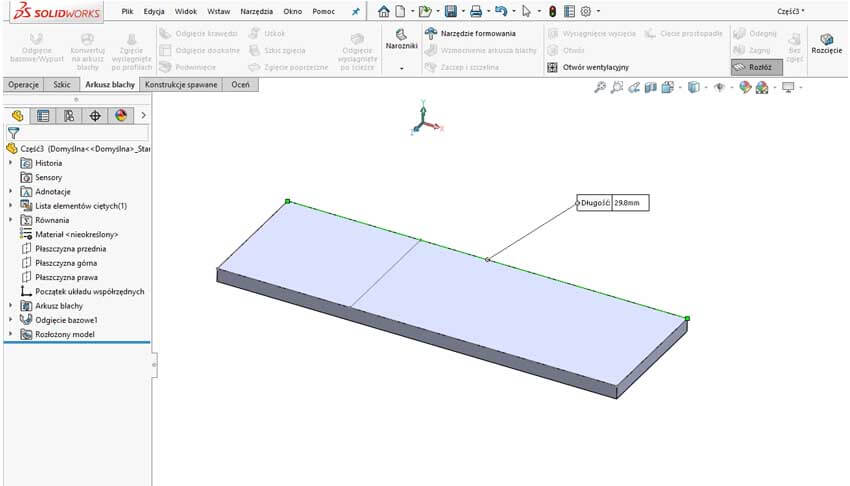
Task: Click the Zoom to Area icon
Action: [617, 87]
